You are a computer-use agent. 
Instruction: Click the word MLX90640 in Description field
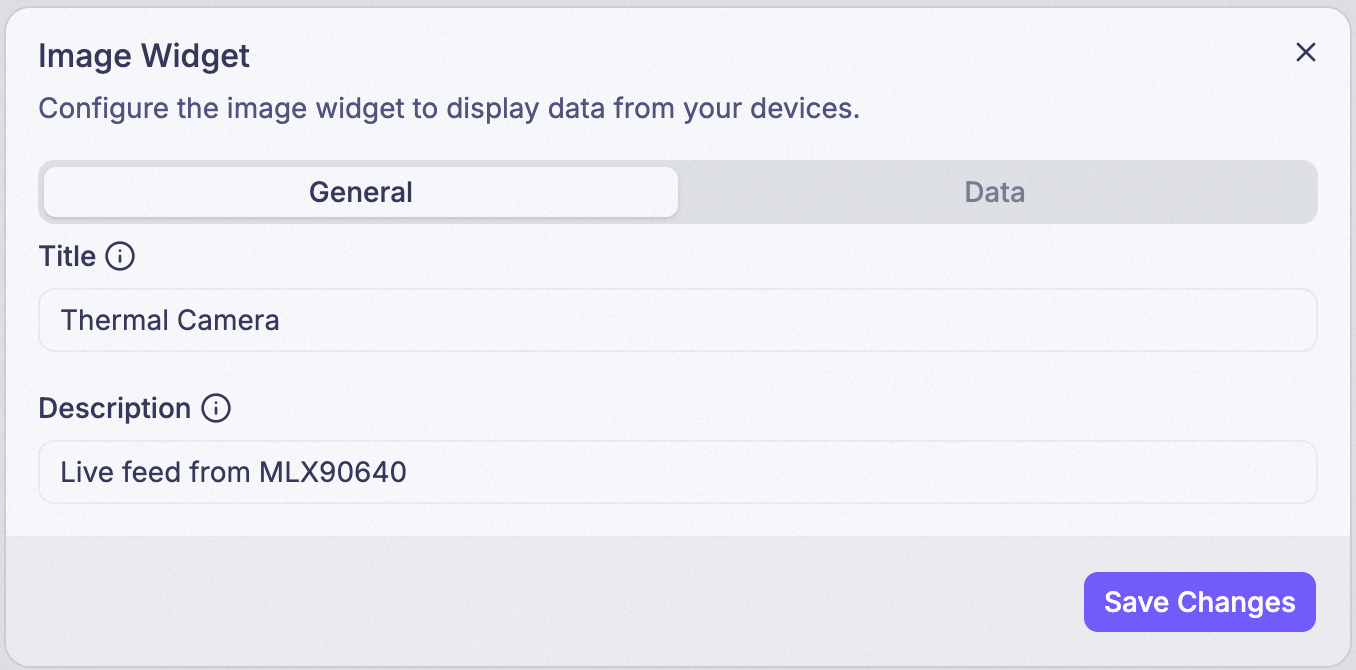(333, 472)
